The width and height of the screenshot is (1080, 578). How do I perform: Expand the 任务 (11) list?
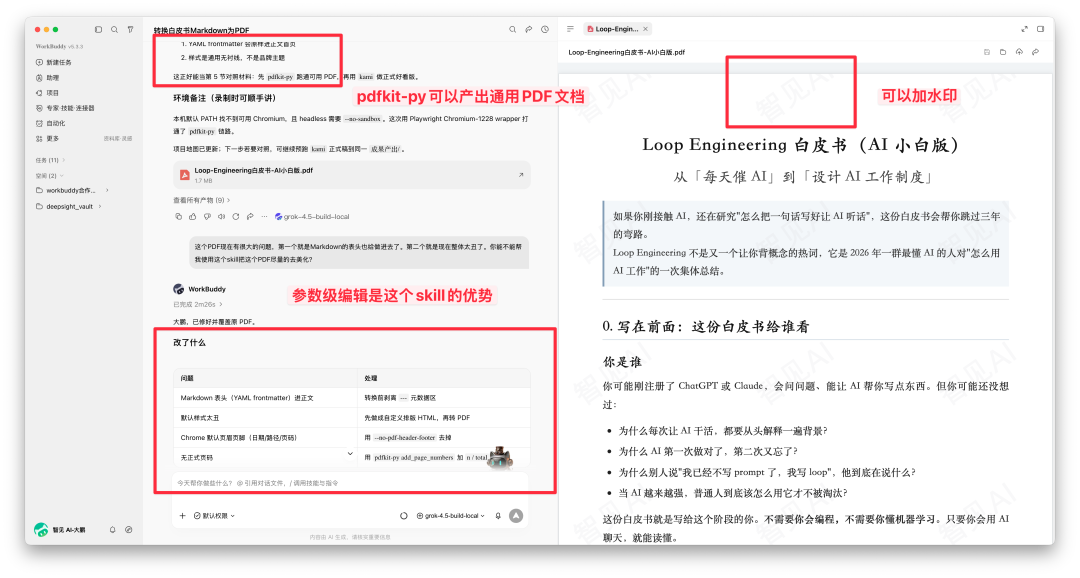[x=50, y=160]
